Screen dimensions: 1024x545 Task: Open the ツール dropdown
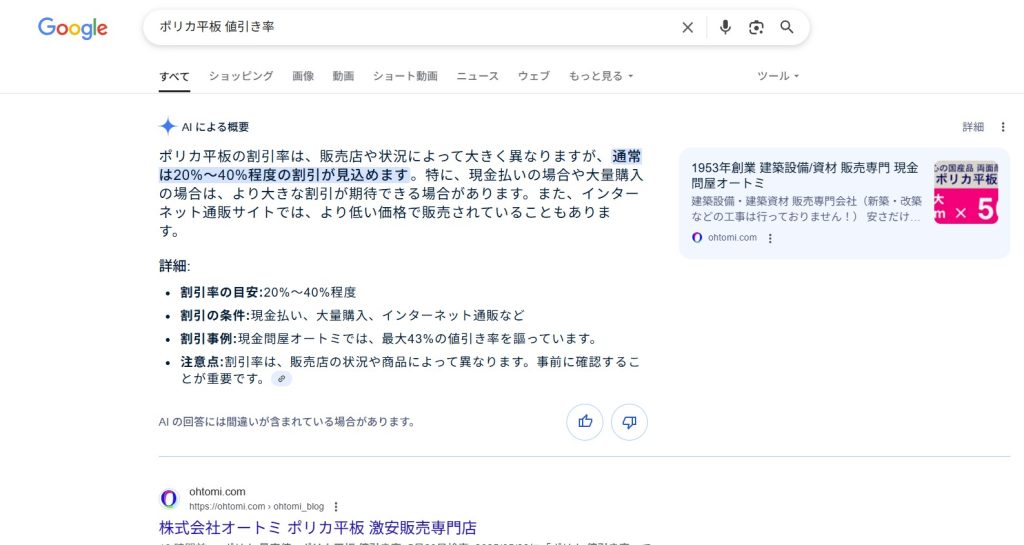778,76
